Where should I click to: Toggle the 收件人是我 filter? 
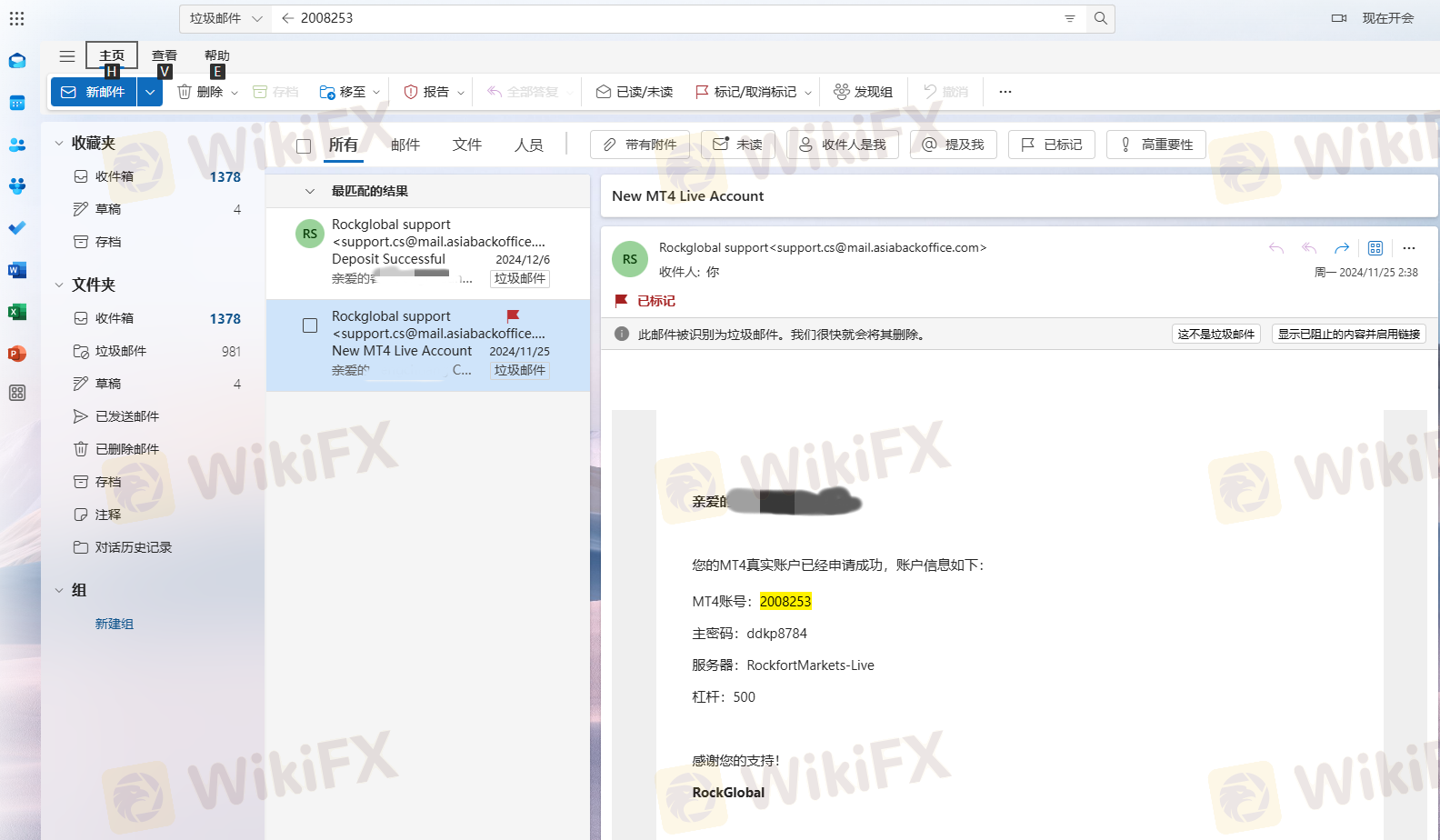pyautogui.click(x=842, y=145)
